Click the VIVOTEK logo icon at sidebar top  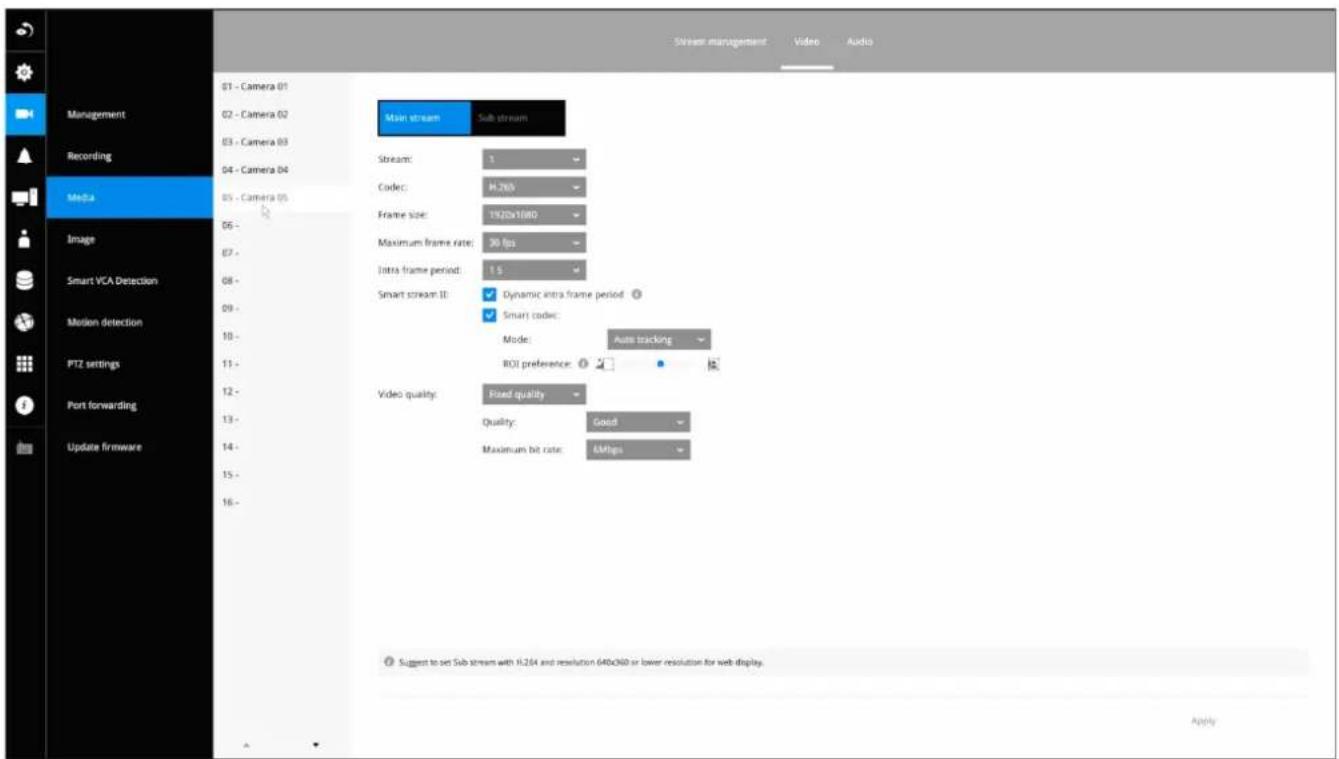pos(24,31)
